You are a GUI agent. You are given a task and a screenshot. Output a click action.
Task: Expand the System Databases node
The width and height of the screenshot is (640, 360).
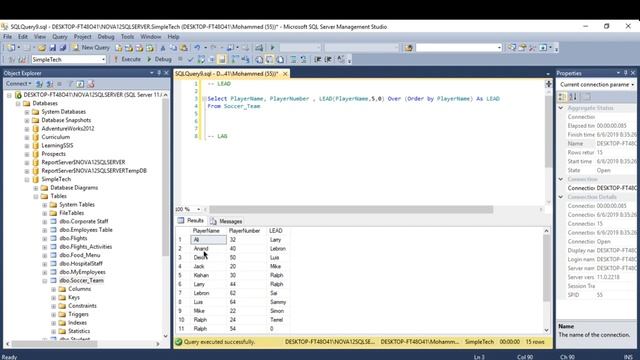click(x=27, y=112)
